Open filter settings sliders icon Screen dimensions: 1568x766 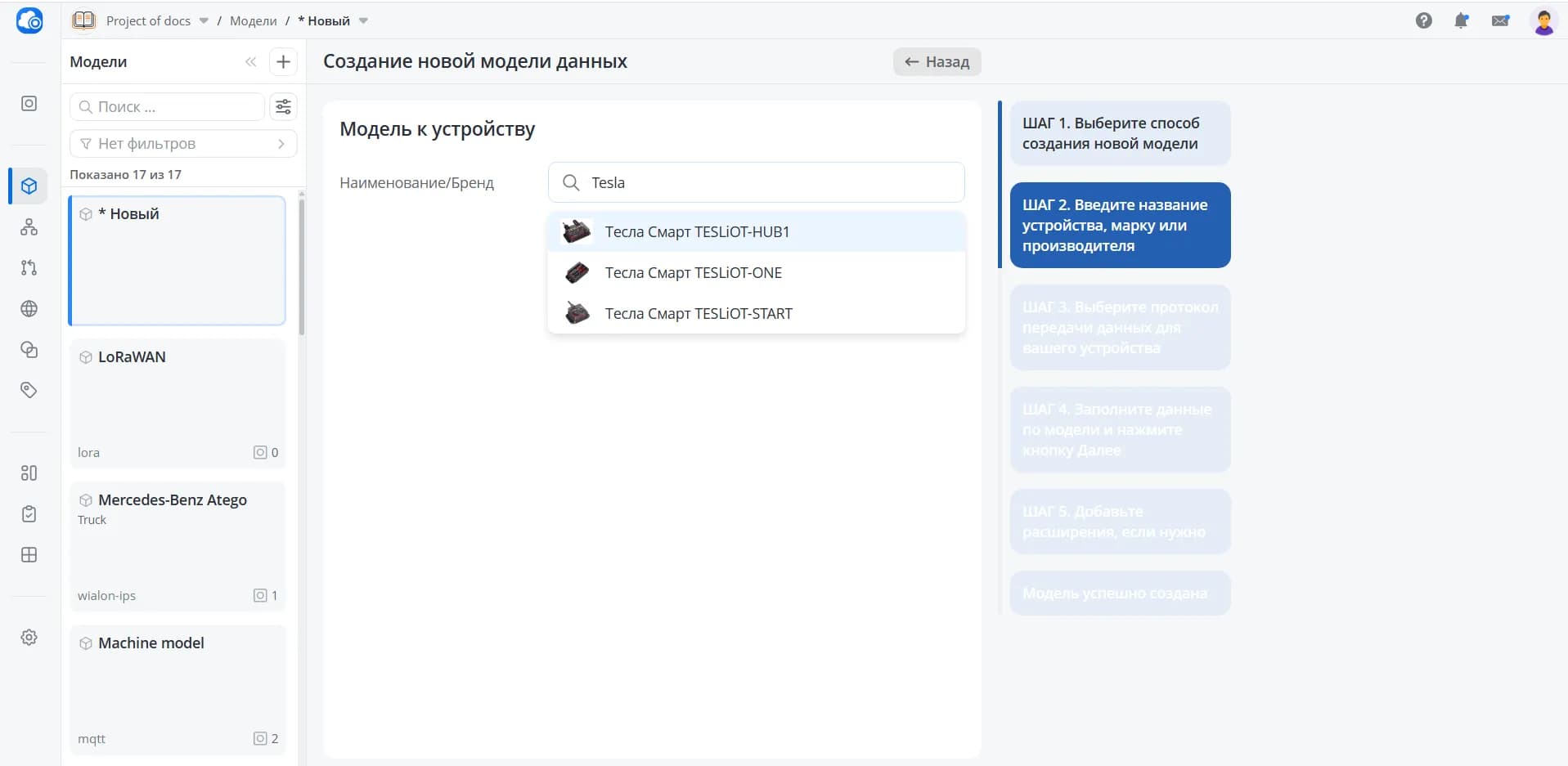(283, 106)
